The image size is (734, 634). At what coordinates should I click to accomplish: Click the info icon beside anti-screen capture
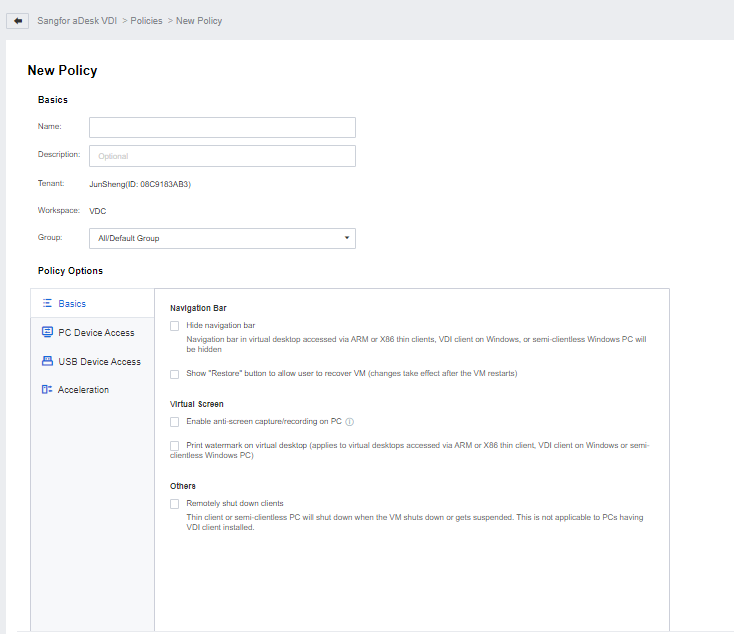(x=349, y=422)
